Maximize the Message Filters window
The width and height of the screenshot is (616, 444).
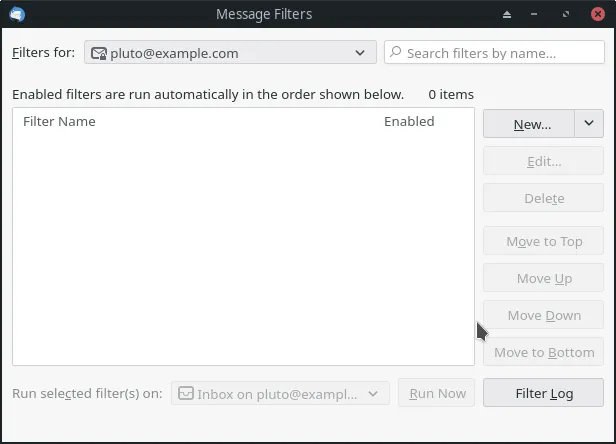[x=567, y=14]
